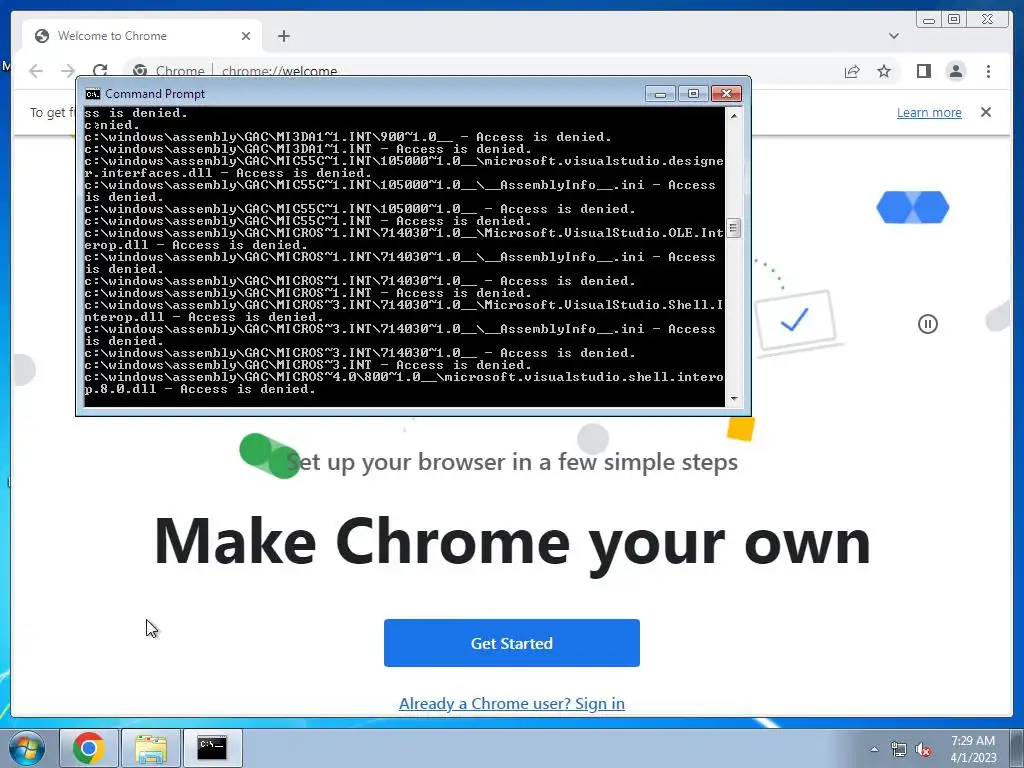
Task: Expand the tab search dropdown chevron
Action: (893, 36)
